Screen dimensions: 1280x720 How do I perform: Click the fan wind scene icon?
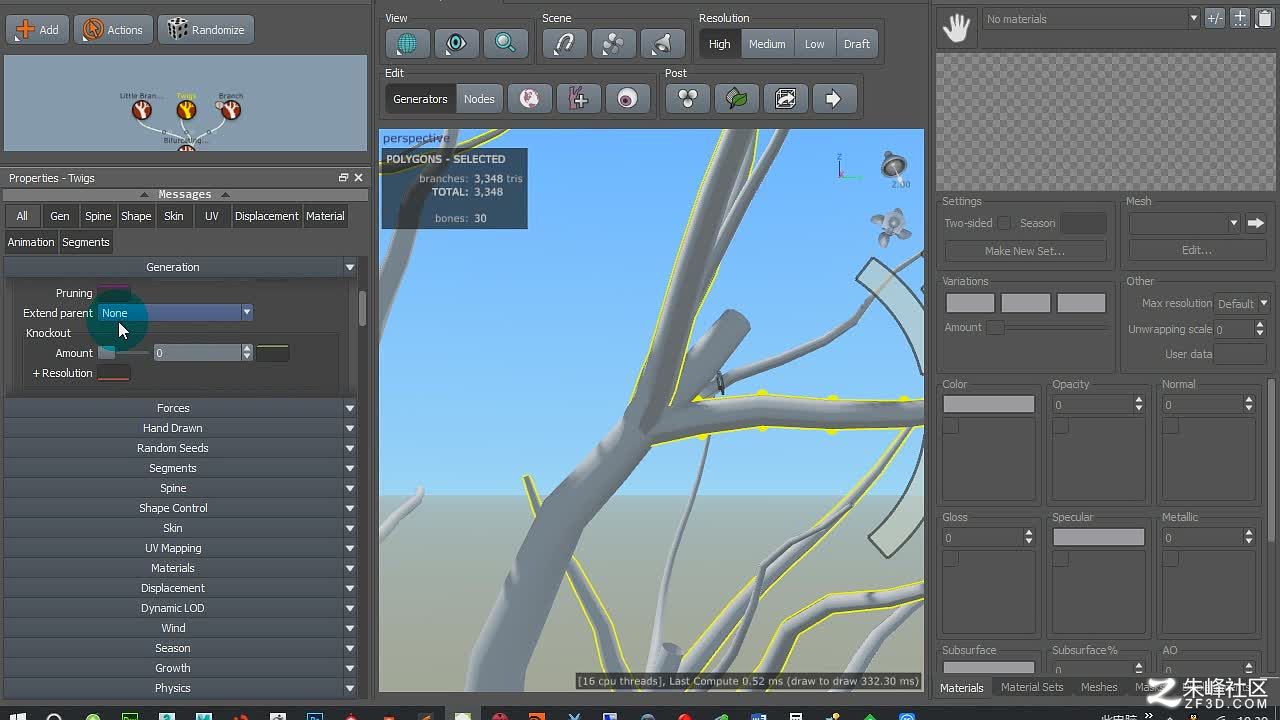pos(613,44)
